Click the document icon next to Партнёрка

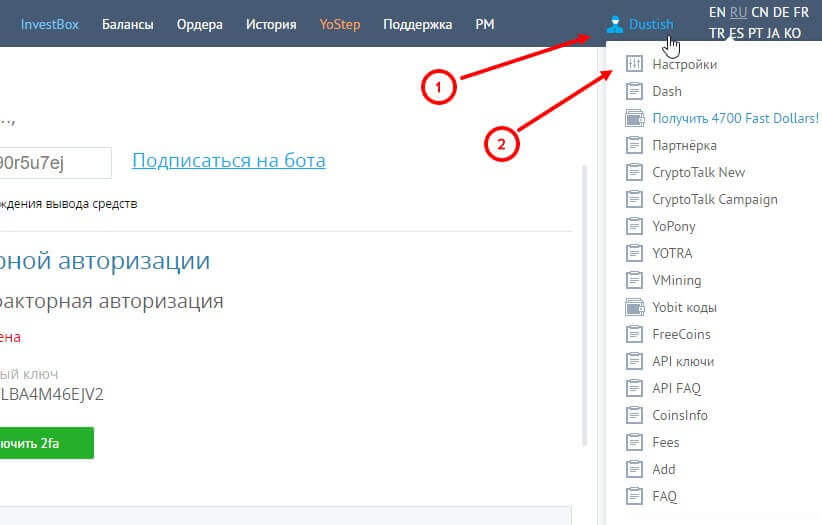[634, 145]
